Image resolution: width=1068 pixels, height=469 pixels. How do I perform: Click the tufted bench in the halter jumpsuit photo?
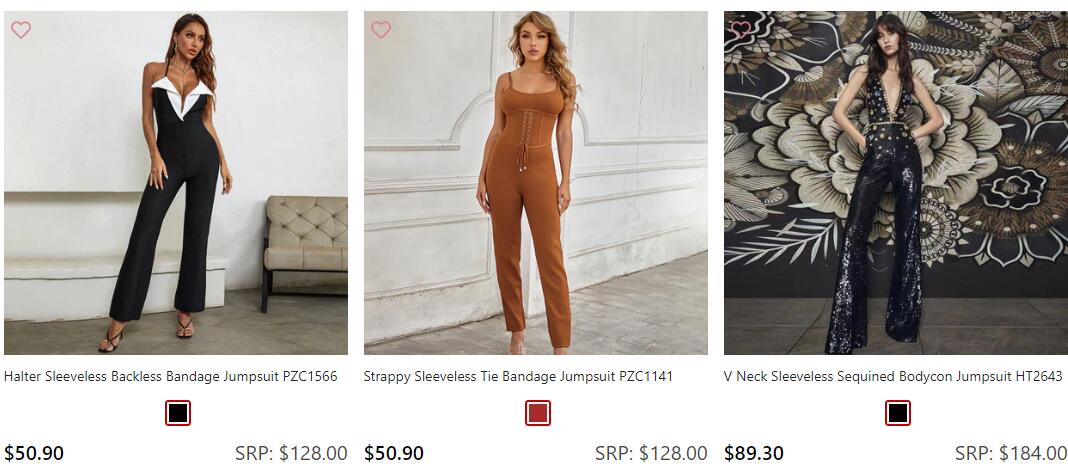point(304,238)
